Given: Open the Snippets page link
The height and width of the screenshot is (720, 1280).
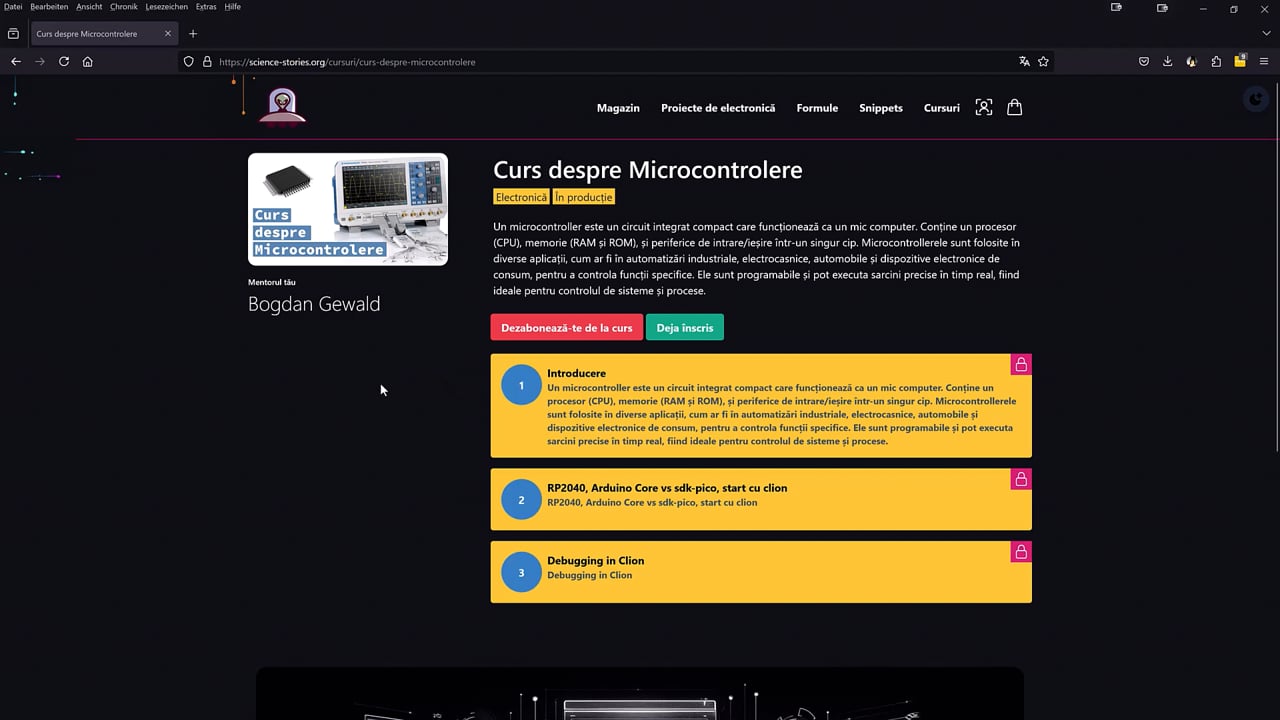Looking at the screenshot, I should [x=881, y=108].
